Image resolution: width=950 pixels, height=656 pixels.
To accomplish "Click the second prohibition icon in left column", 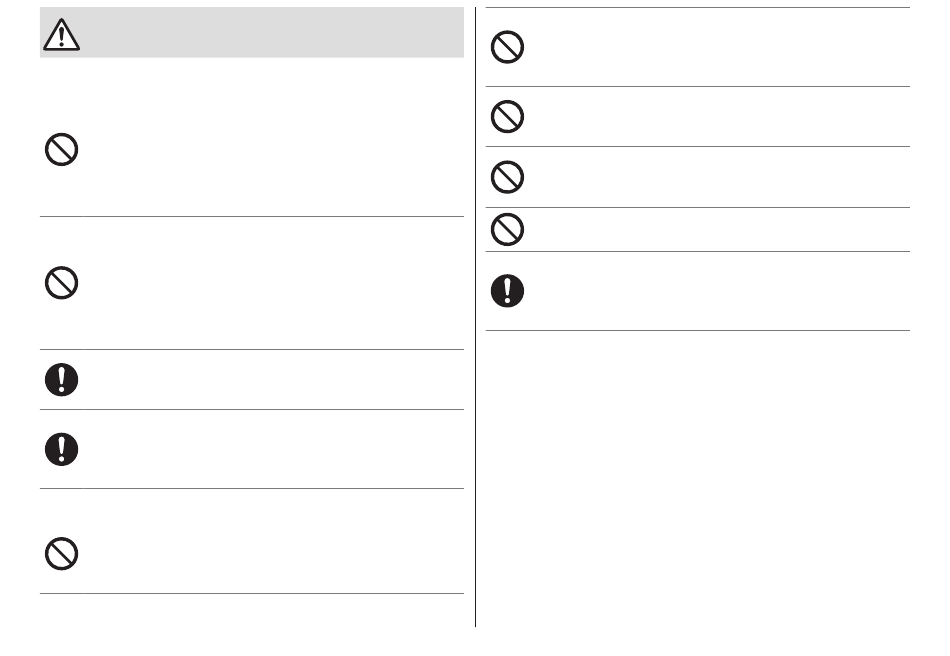I will (x=62, y=282).
